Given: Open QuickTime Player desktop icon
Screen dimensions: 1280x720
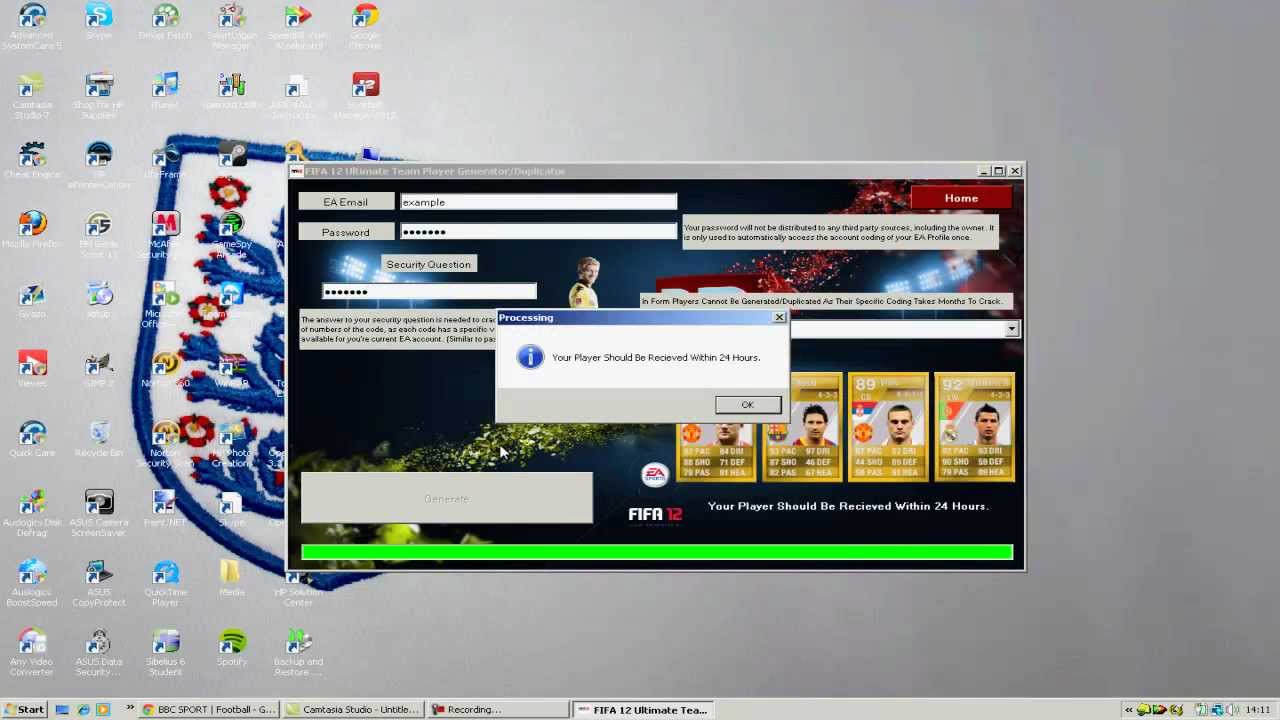Looking at the screenshot, I should [x=165, y=583].
